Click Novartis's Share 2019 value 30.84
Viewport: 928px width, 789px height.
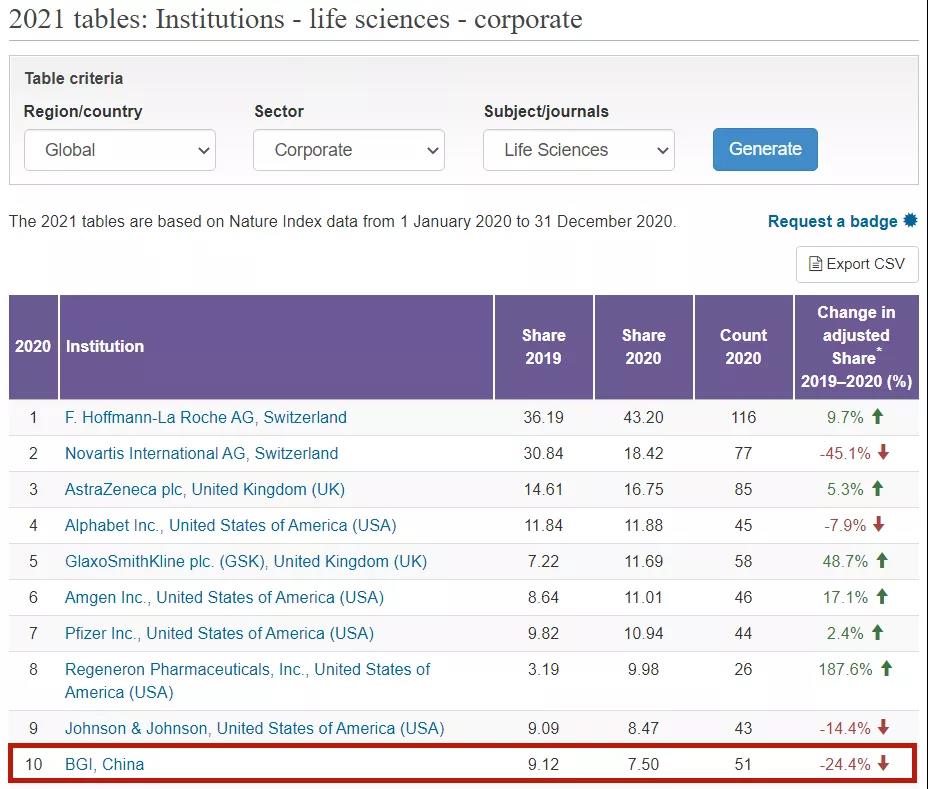tap(543, 454)
